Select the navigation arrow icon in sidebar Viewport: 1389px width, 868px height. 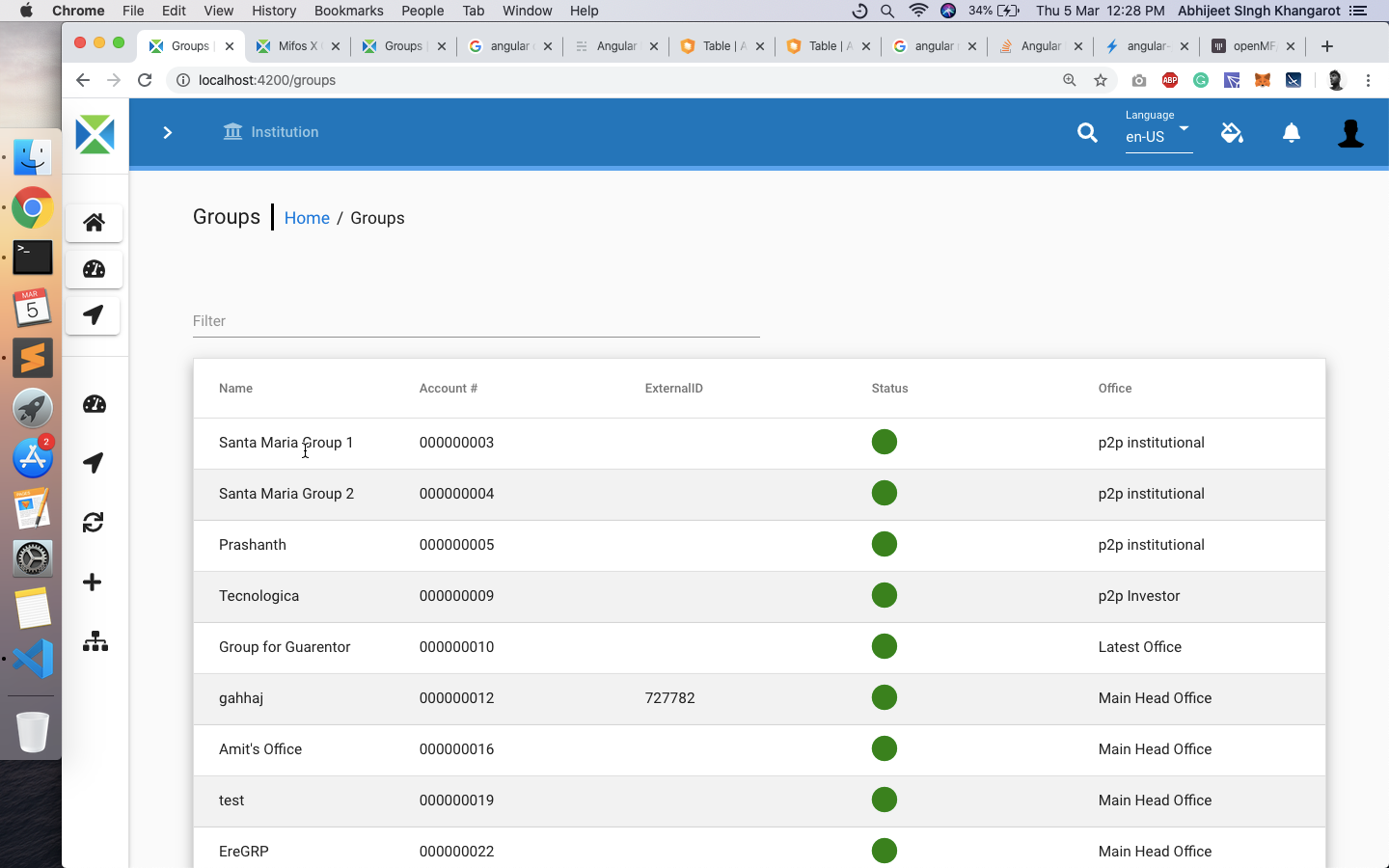(x=93, y=315)
